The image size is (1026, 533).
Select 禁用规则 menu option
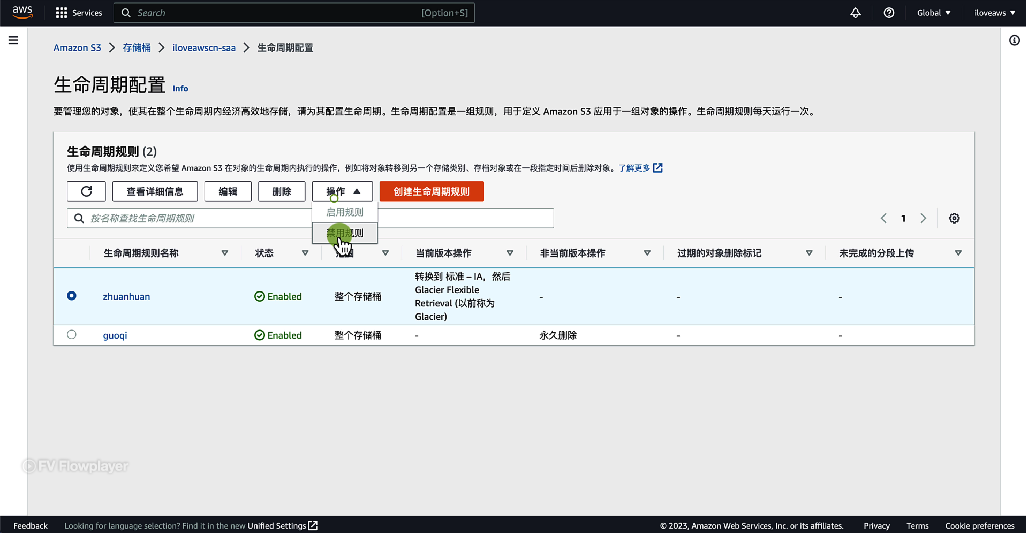(x=345, y=233)
